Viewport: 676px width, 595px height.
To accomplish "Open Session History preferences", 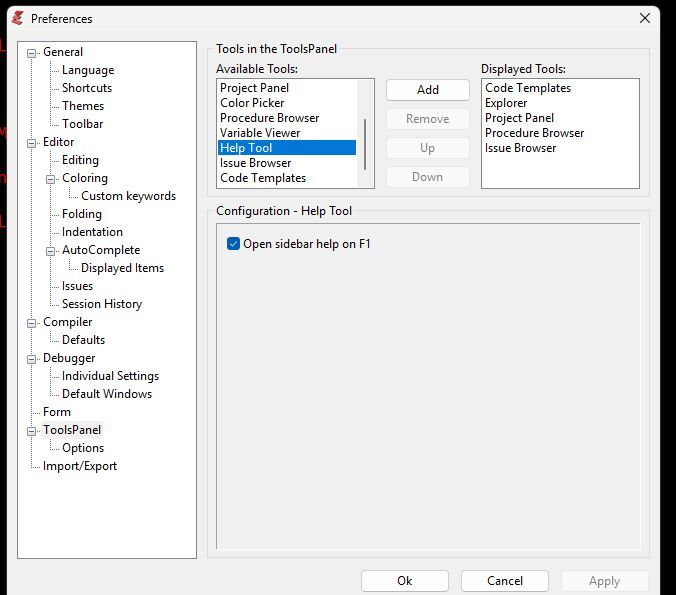I will coord(102,304).
